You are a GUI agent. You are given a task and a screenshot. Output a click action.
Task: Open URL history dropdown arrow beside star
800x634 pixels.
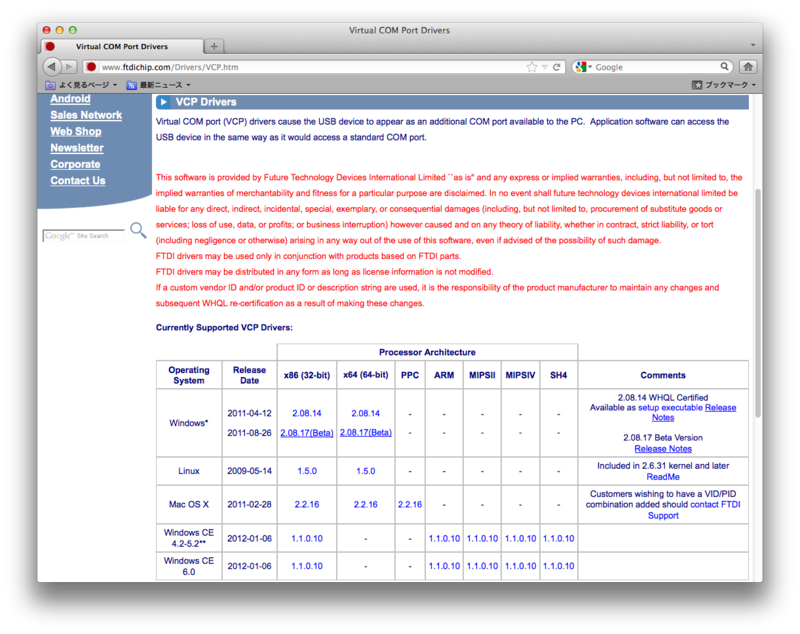pos(544,67)
